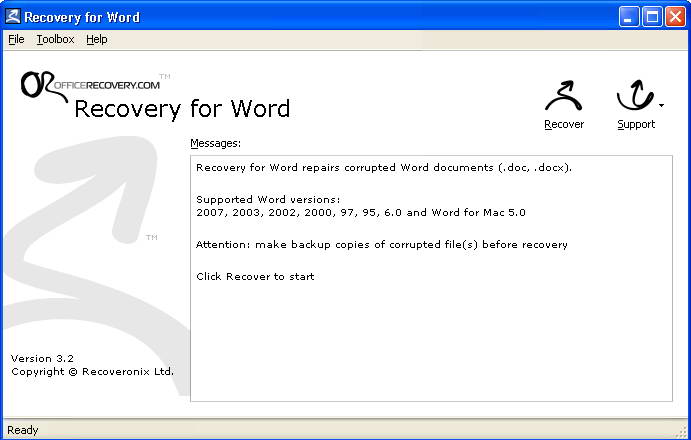Open the File menu
The image size is (691, 440).
click(16, 40)
